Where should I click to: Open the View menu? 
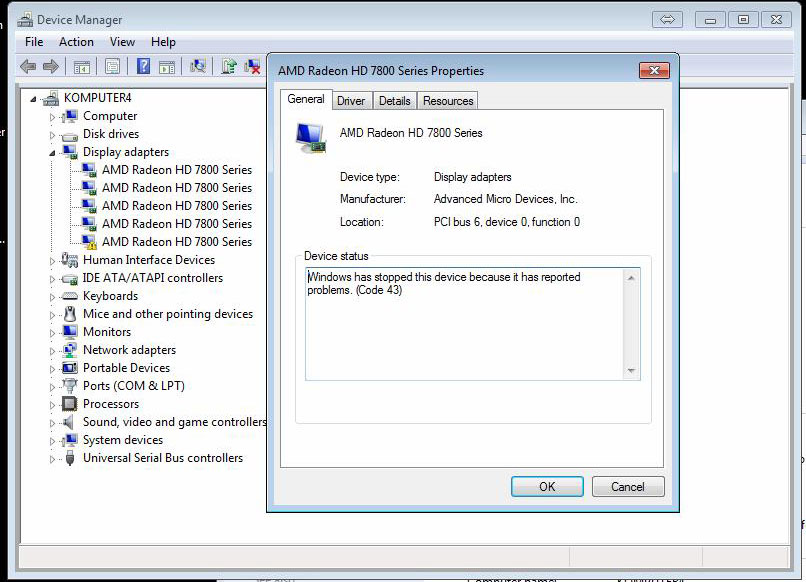pos(122,42)
